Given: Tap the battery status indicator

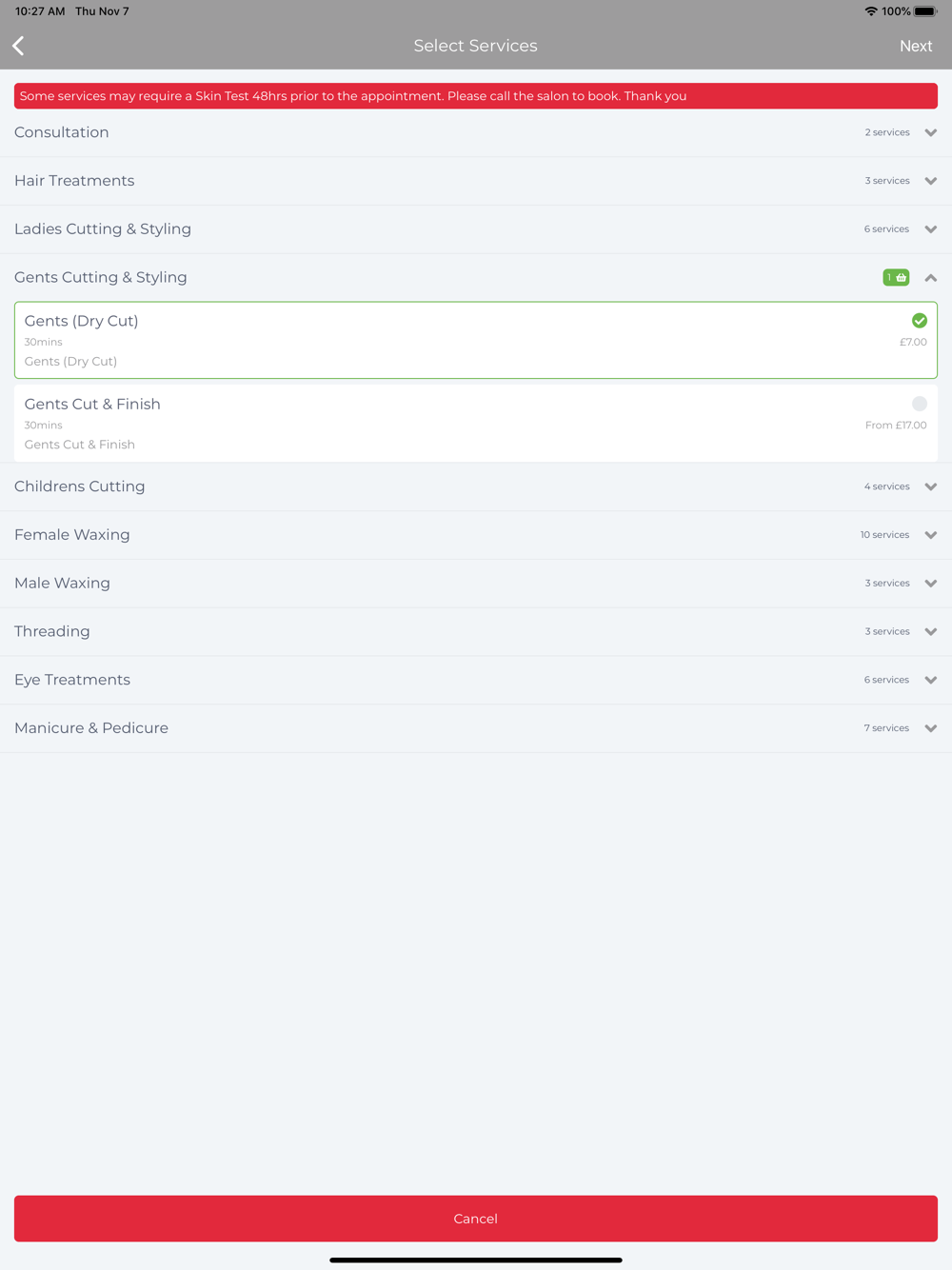Looking at the screenshot, I should coord(925,11).
